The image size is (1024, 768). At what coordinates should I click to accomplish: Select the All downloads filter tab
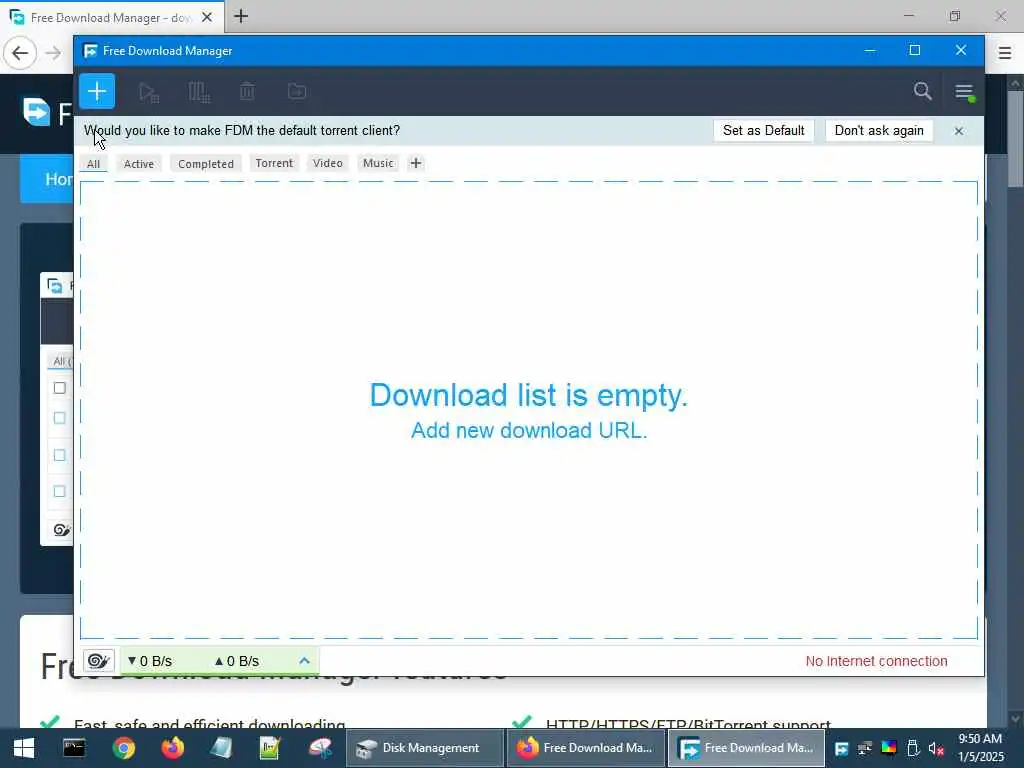[x=93, y=163]
